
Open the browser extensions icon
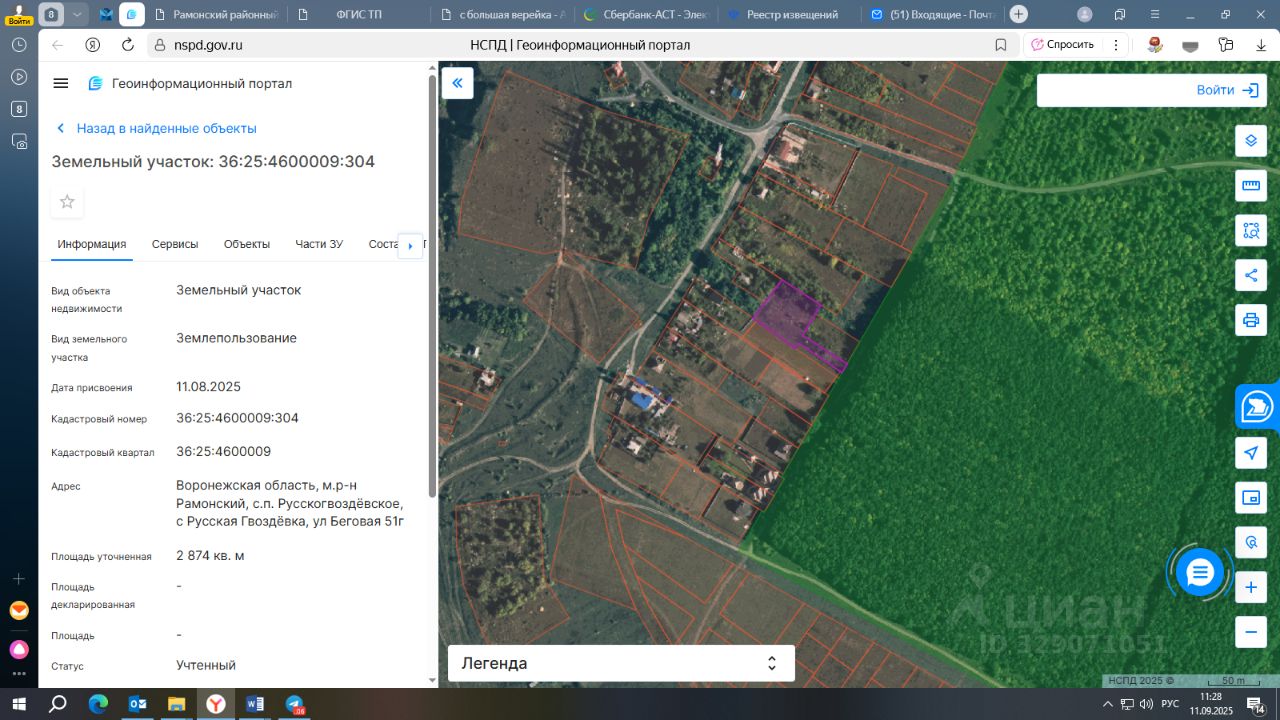[1226, 45]
